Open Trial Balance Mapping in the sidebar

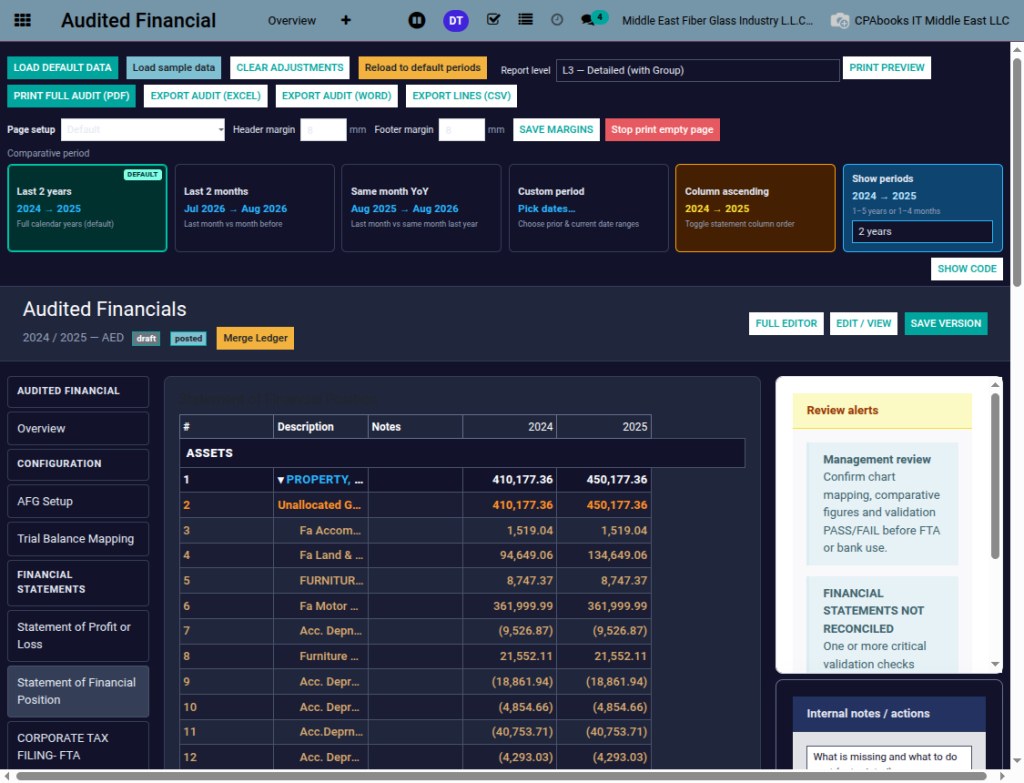point(78,539)
